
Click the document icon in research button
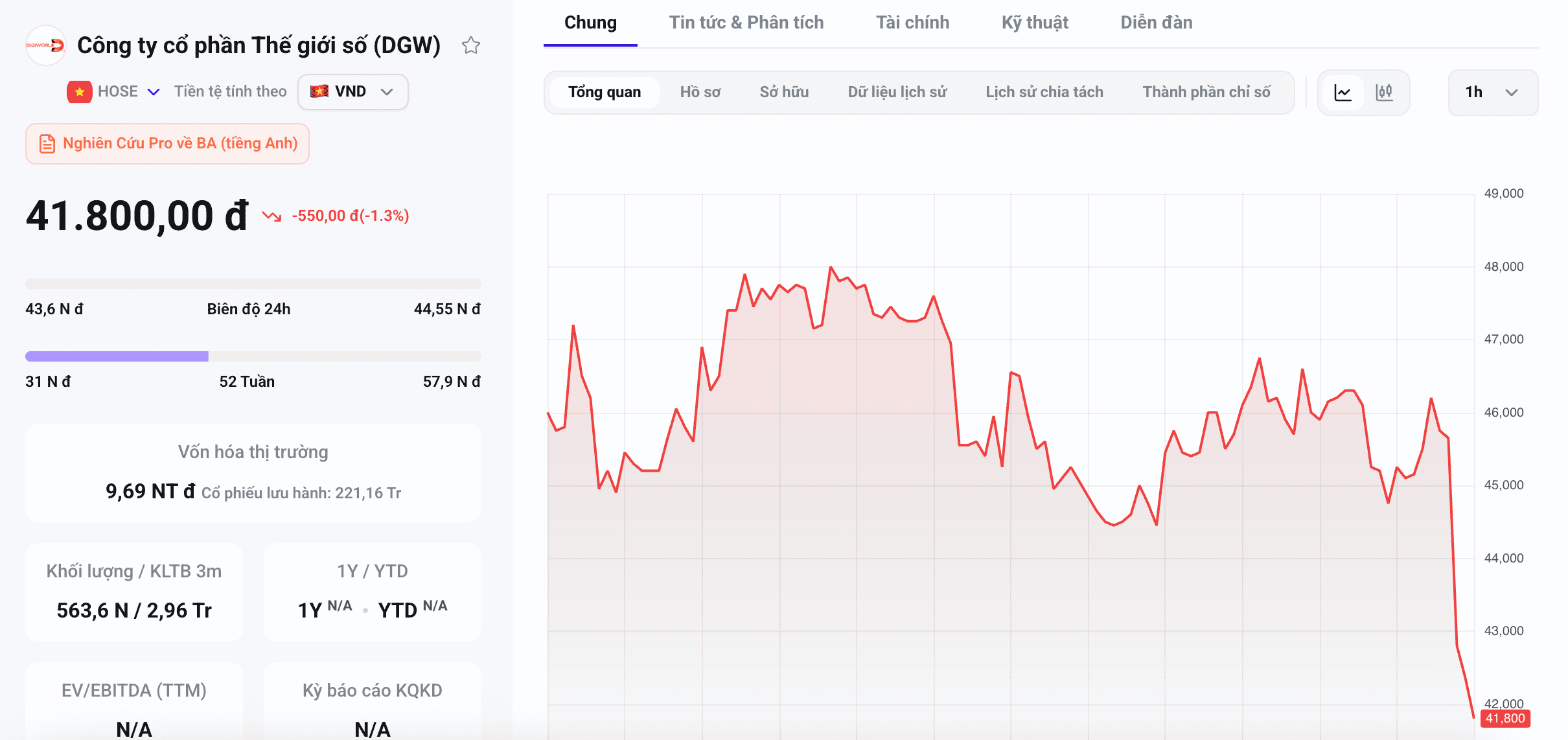click(47, 144)
